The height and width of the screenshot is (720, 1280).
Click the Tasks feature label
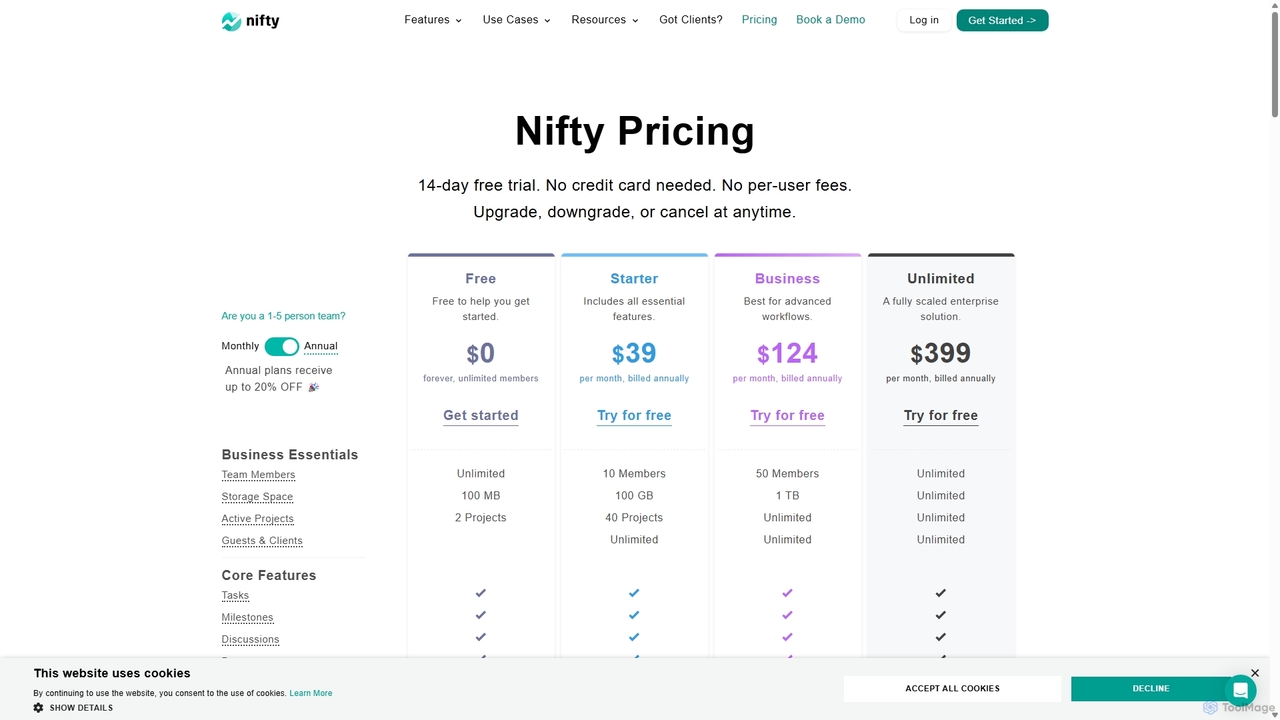[235, 596]
